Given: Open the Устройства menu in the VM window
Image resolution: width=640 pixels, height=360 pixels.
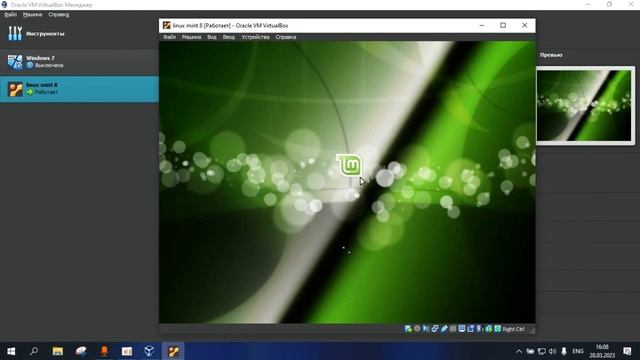Looking at the screenshot, I should [x=256, y=37].
